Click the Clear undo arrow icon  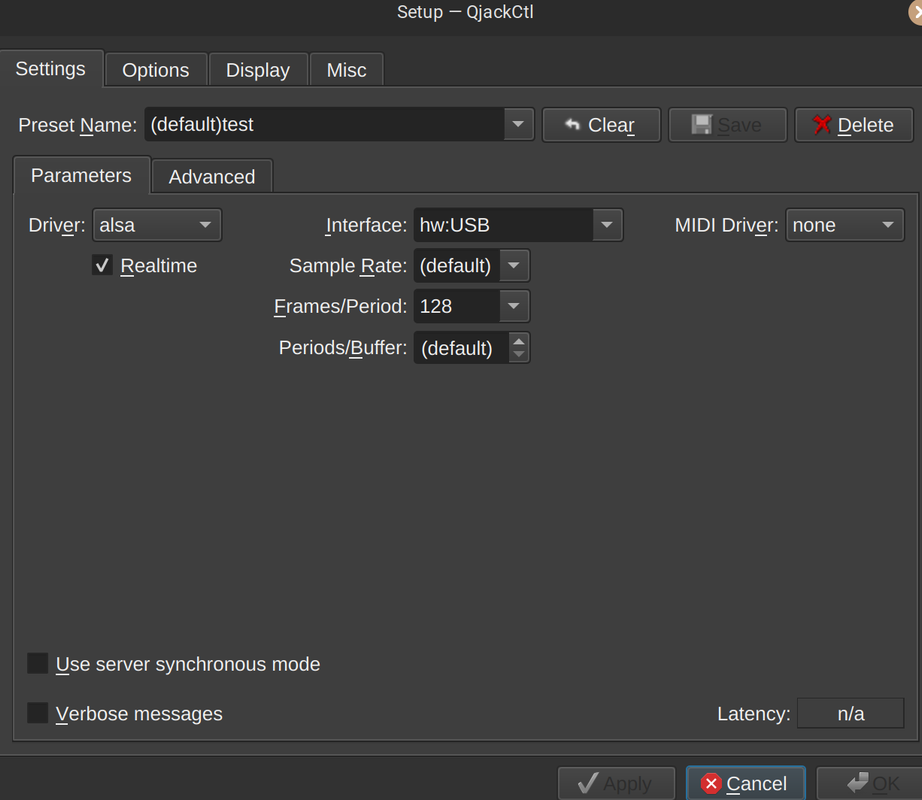coord(572,124)
